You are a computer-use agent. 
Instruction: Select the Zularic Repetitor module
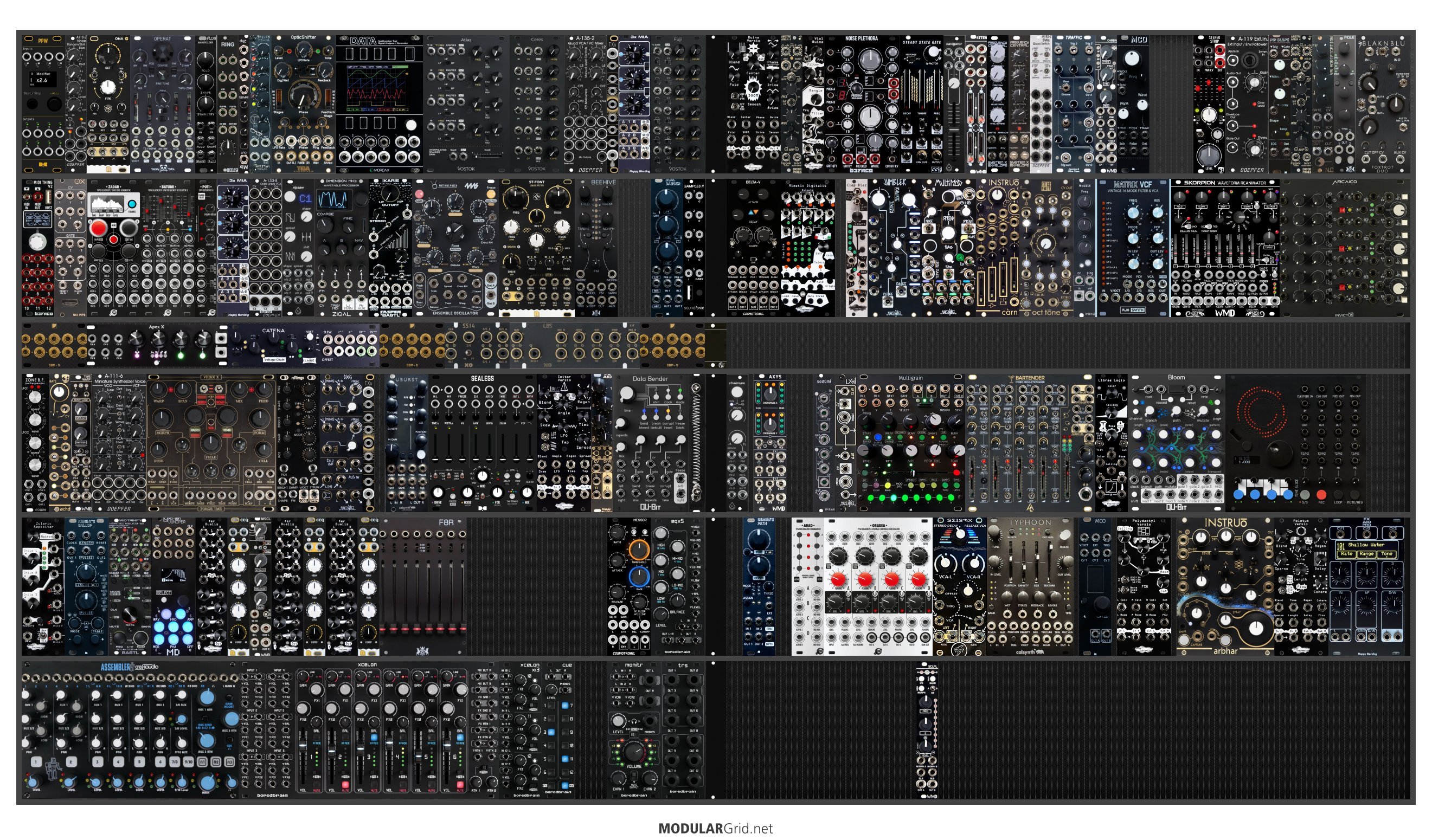tap(43, 586)
